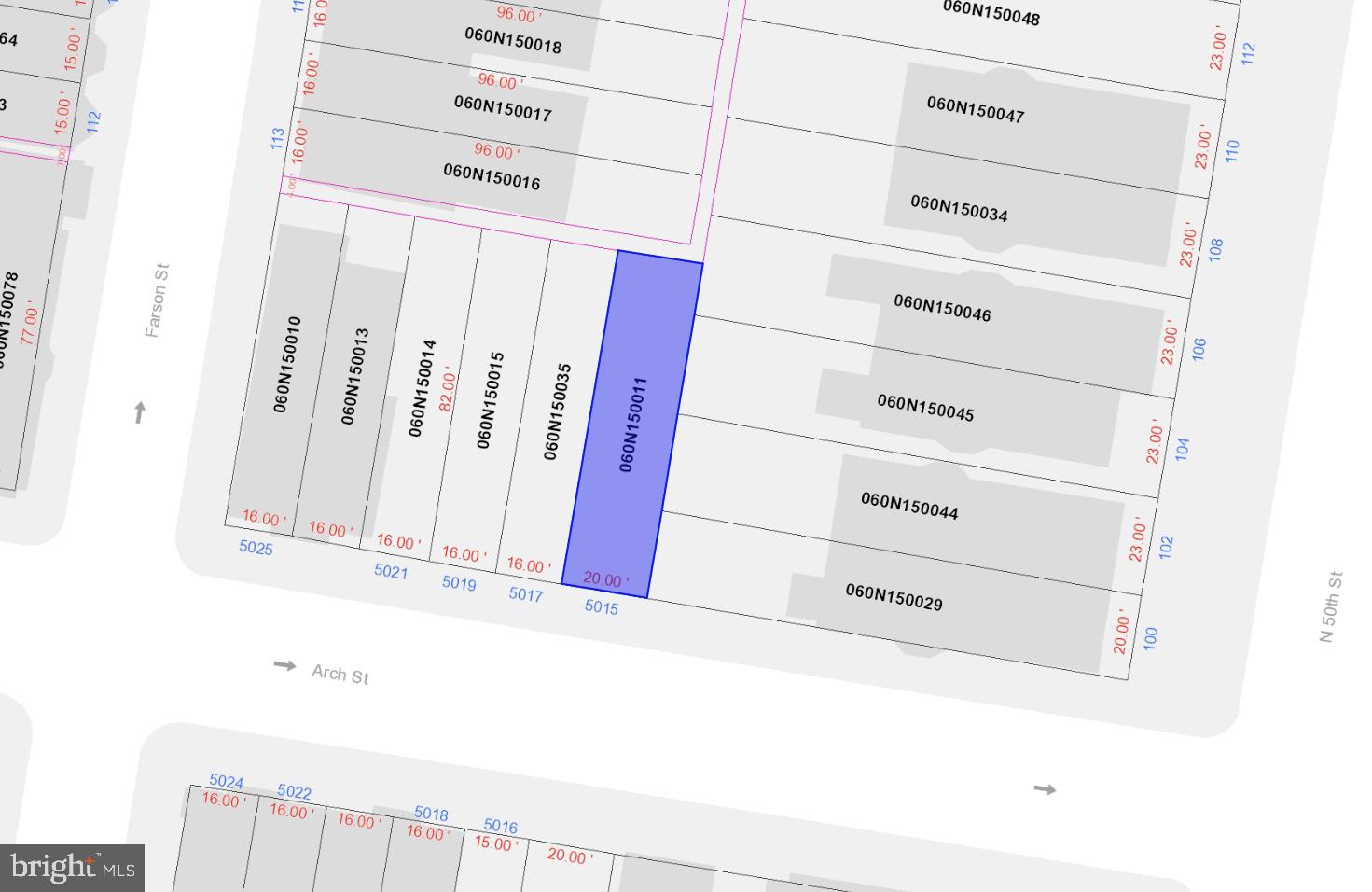Click parcel label 060N150035
This screenshot has width=1372, height=892.
click(x=557, y=411)
